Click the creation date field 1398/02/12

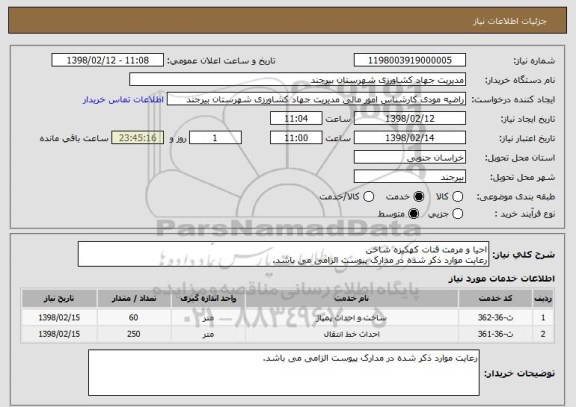pyautogui.click(x=410, y=119)
